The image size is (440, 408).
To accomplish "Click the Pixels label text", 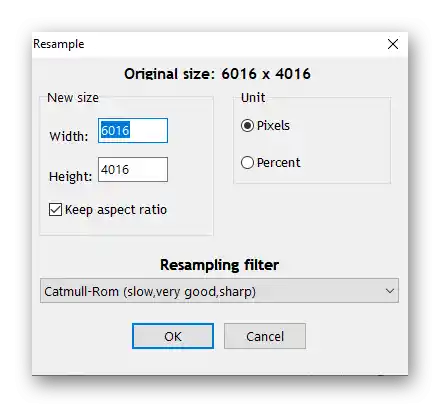I will tap(273, 126).
